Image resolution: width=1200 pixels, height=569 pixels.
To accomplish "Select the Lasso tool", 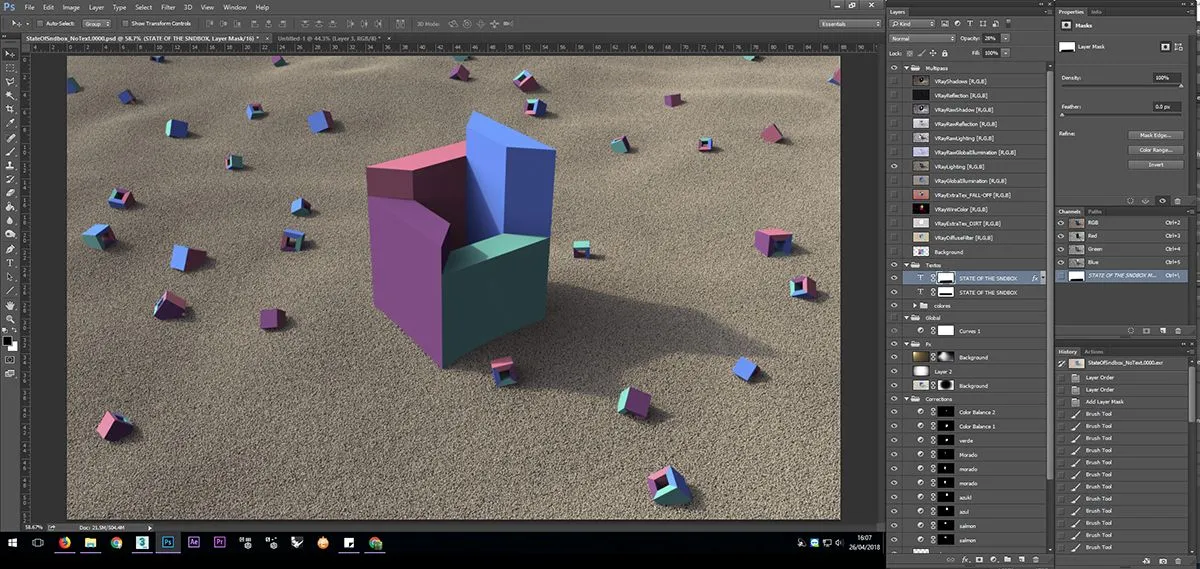I will 12,81.
